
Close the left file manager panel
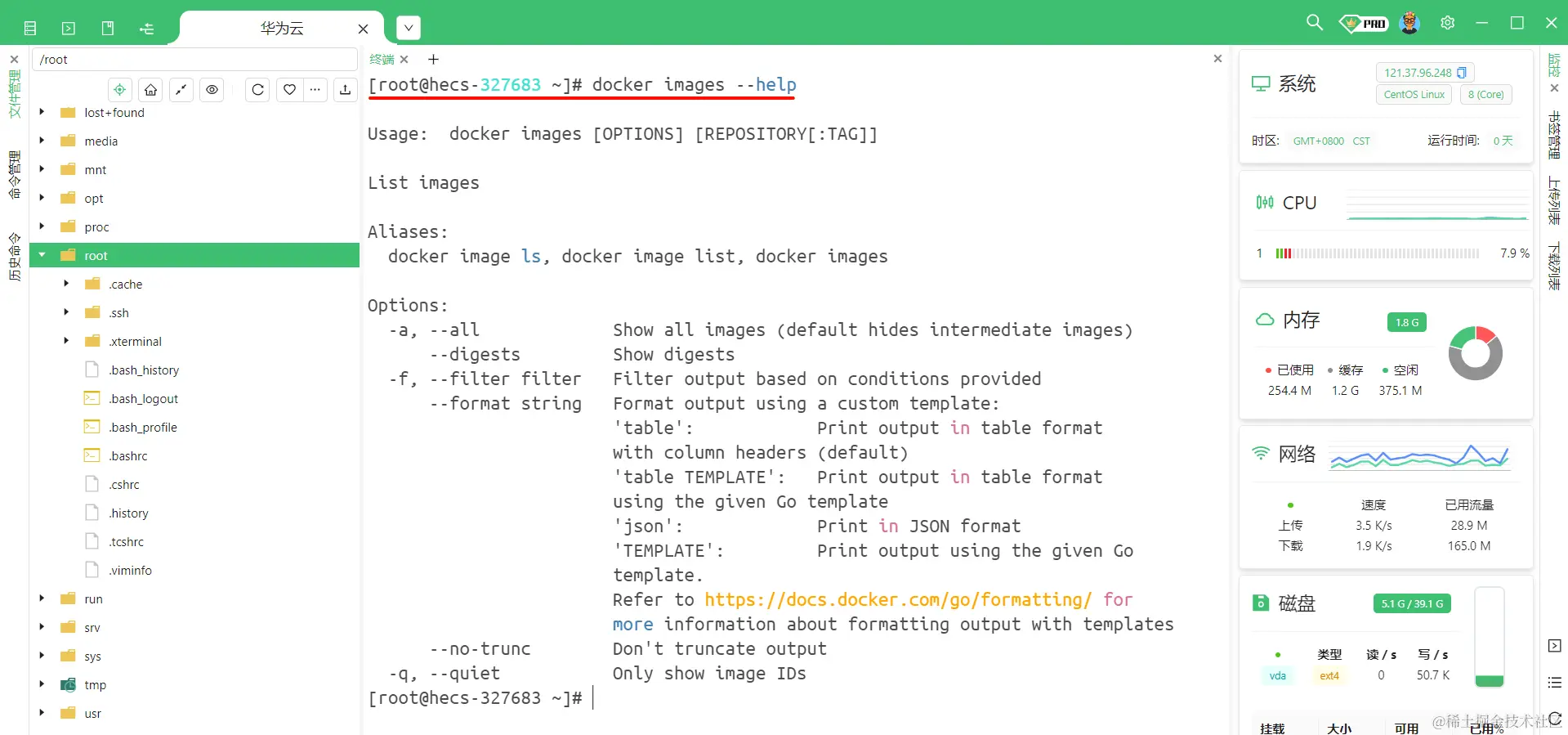coord(14,60)
